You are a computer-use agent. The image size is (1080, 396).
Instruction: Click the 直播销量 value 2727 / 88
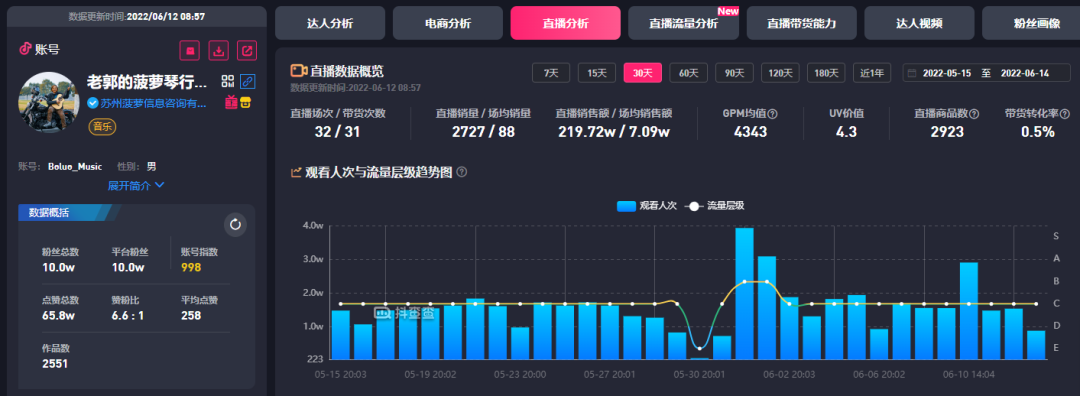coord(484,132)
